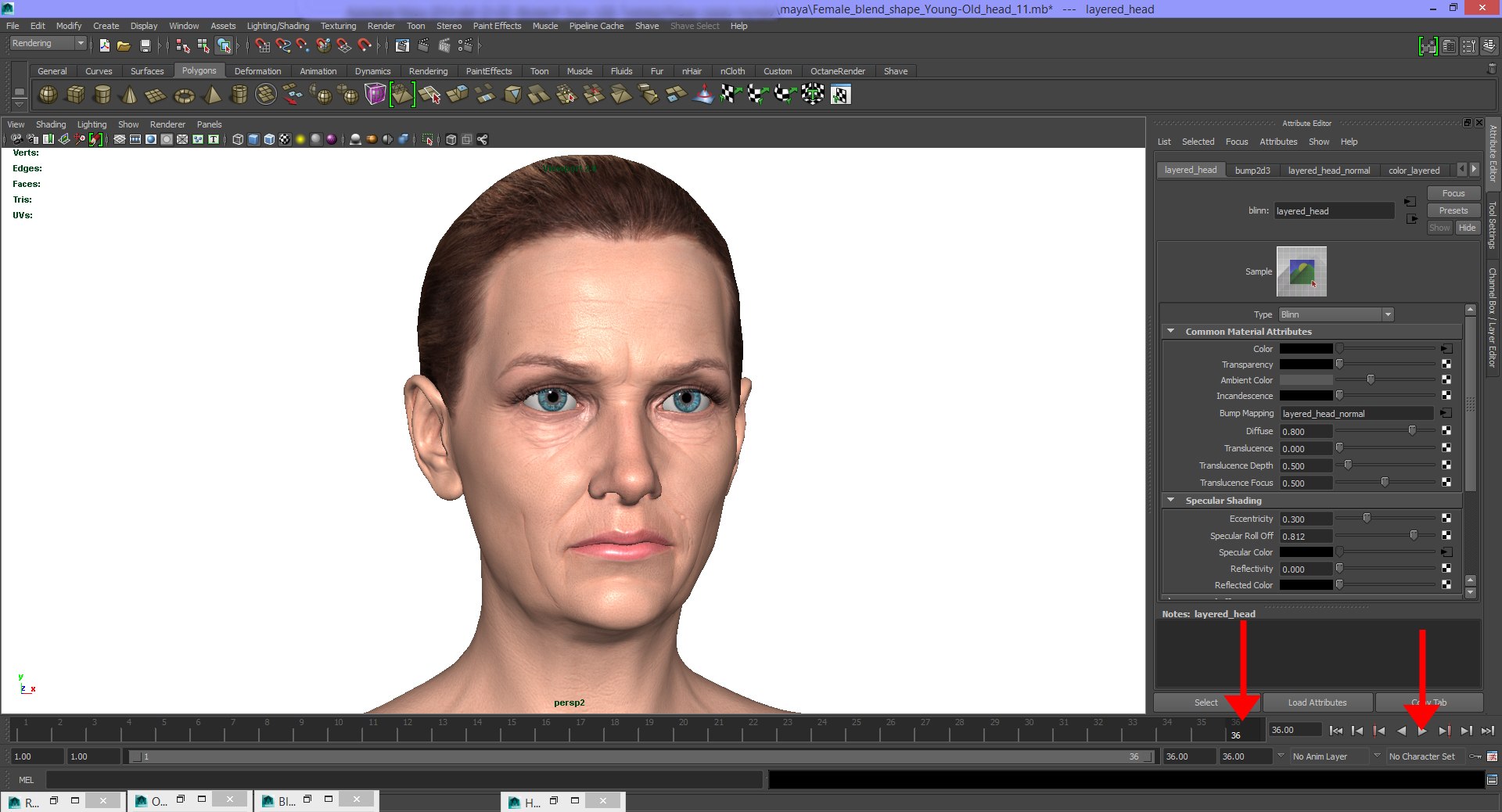This screenshot has height=812, width=1502.
Task: Open the Rendering menu set dropdown
Action: [x=48, y=44]
